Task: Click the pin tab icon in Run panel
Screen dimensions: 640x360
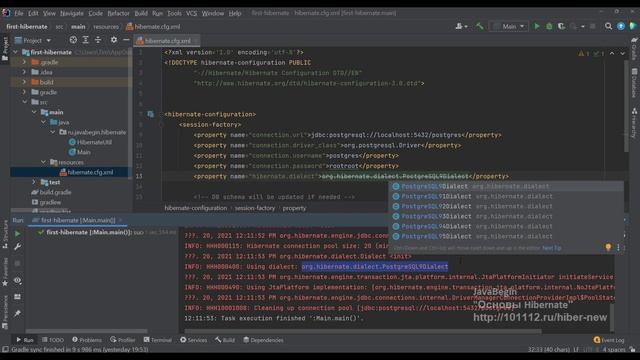Action: pos(17,313)
